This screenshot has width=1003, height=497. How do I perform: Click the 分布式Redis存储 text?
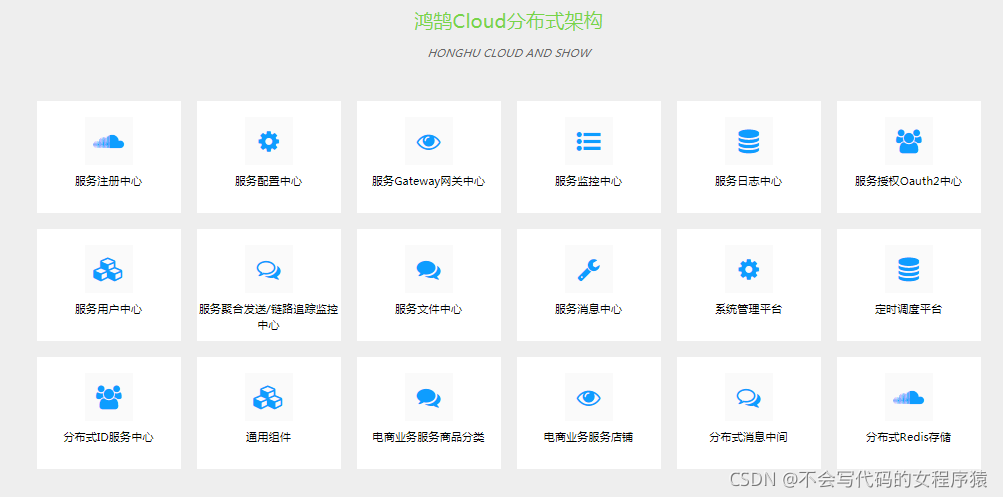coord(908,437)
